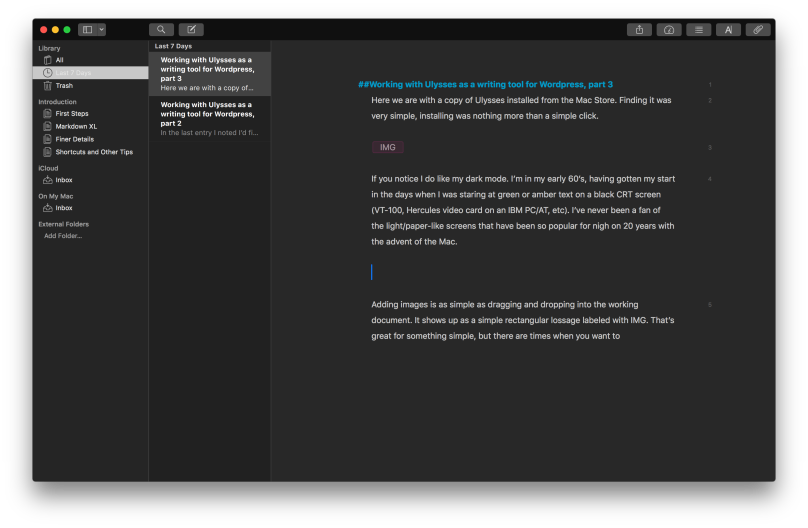Click the paragraph starting 'Here we are'
Screen dimensions: 808x528
[521, 108]
